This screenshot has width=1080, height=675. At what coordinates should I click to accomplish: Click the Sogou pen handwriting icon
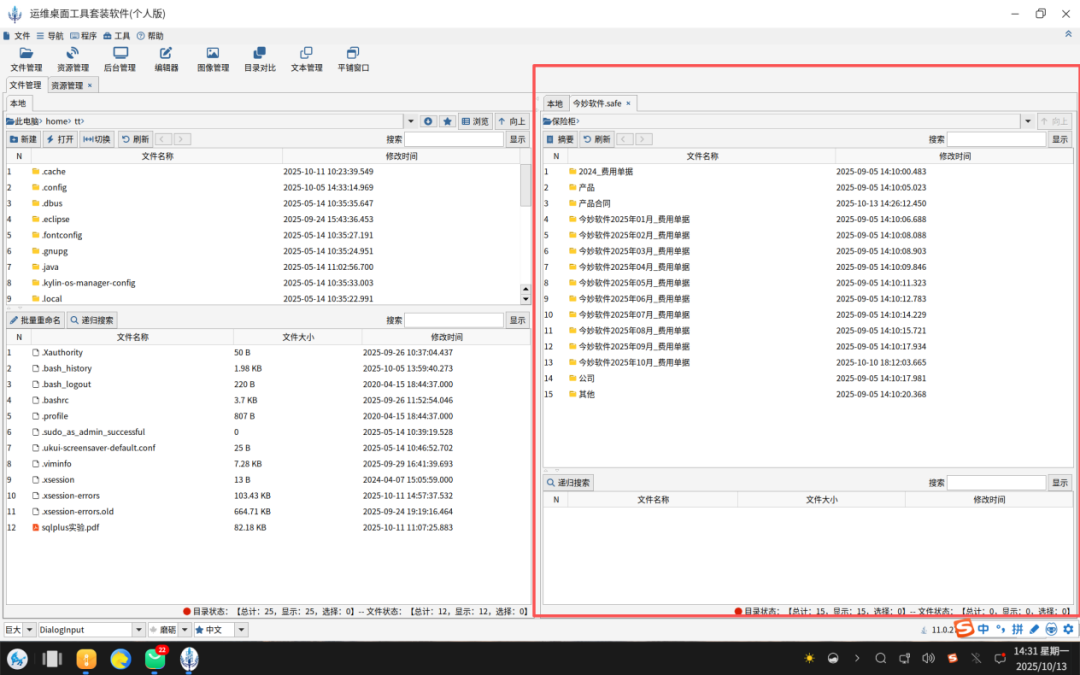point(1035,629)
